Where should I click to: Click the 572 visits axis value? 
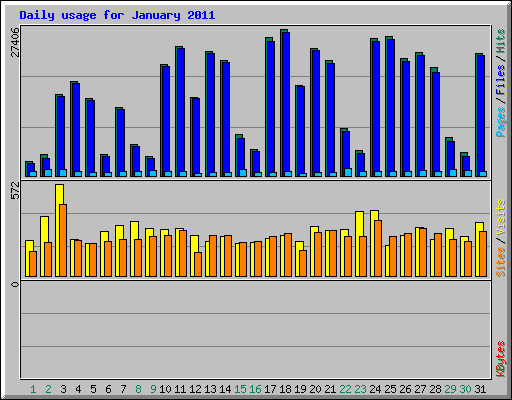(15, 191)
